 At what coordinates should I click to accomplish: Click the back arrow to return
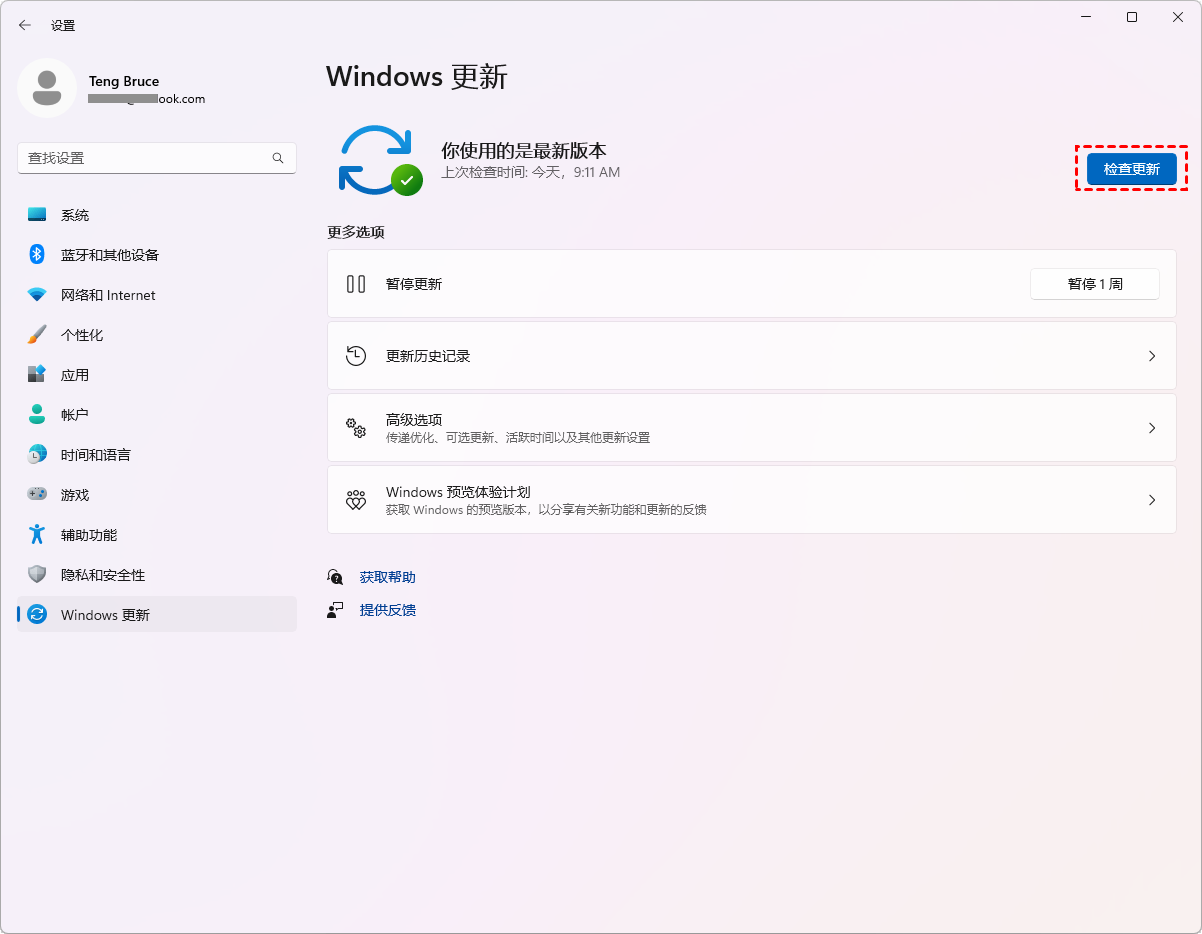click(24, 25)
